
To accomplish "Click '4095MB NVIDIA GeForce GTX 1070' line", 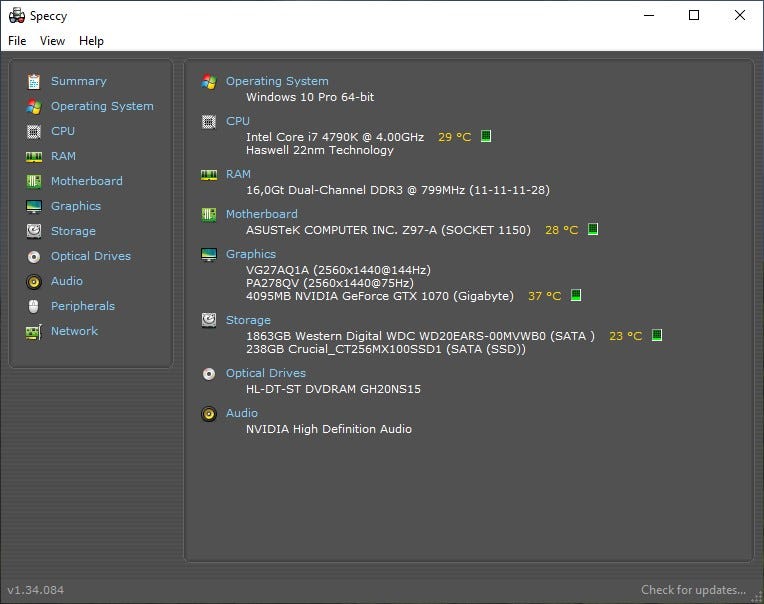I will (380, 296).
